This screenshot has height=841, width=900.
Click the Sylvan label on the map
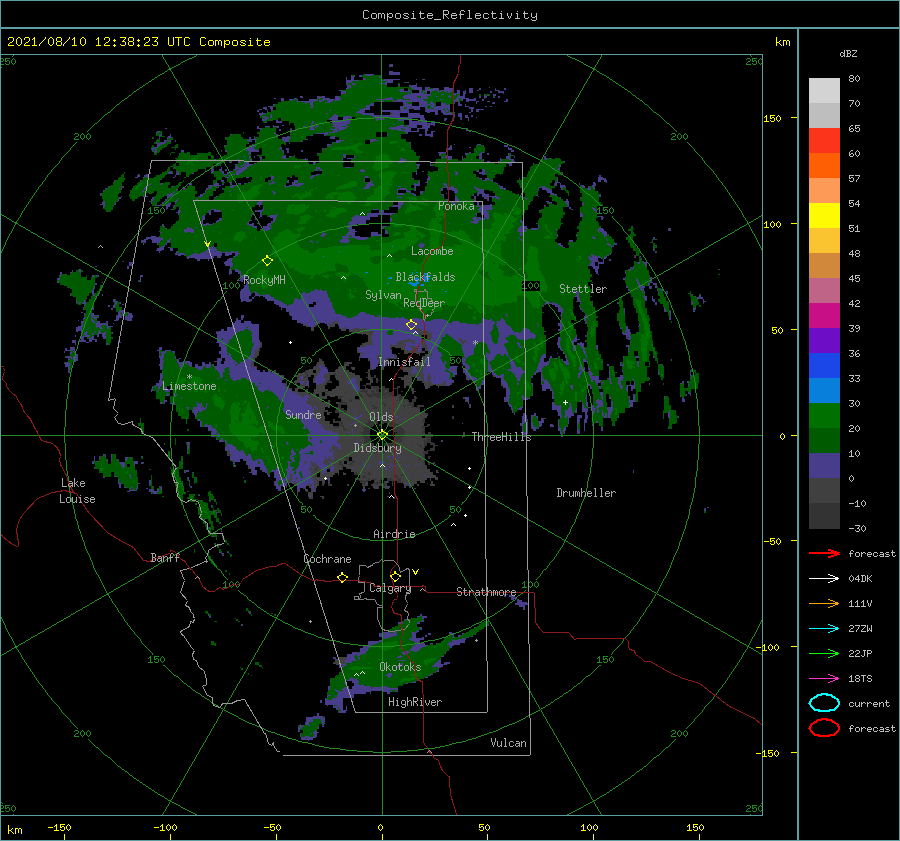pos(383,295)
